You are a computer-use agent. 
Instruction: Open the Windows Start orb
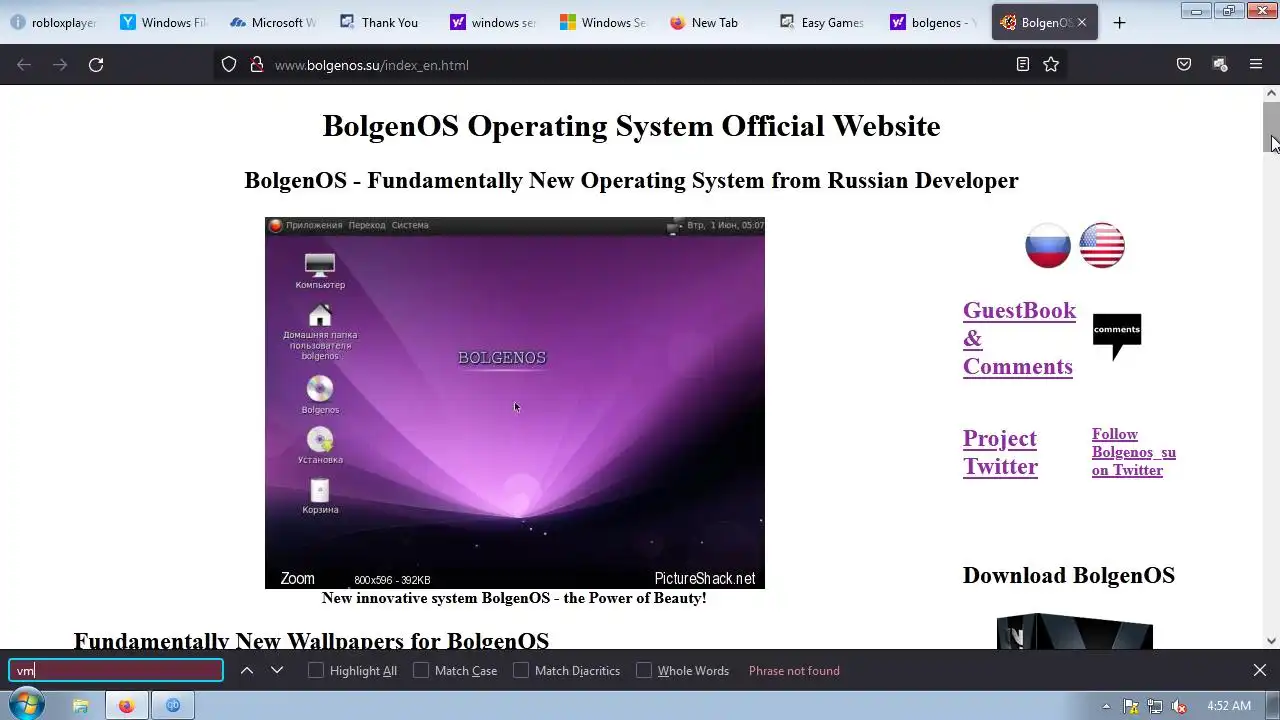point(27,704)
